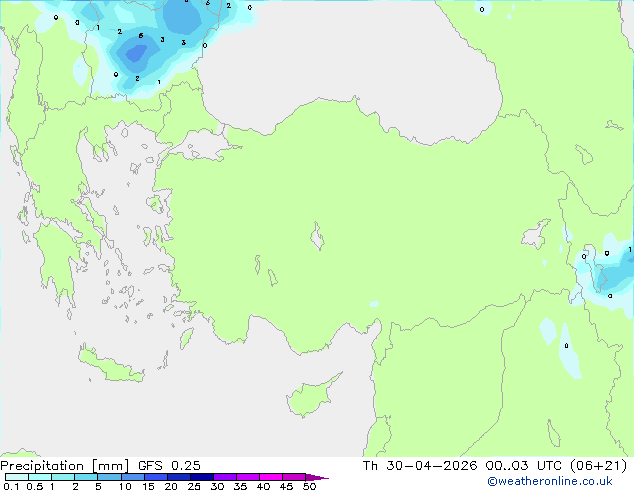This screenshot has height=490, width=634.
Task: Click the island of Cyprus on map
Action: pyautogui.click(x=311, y=397)
